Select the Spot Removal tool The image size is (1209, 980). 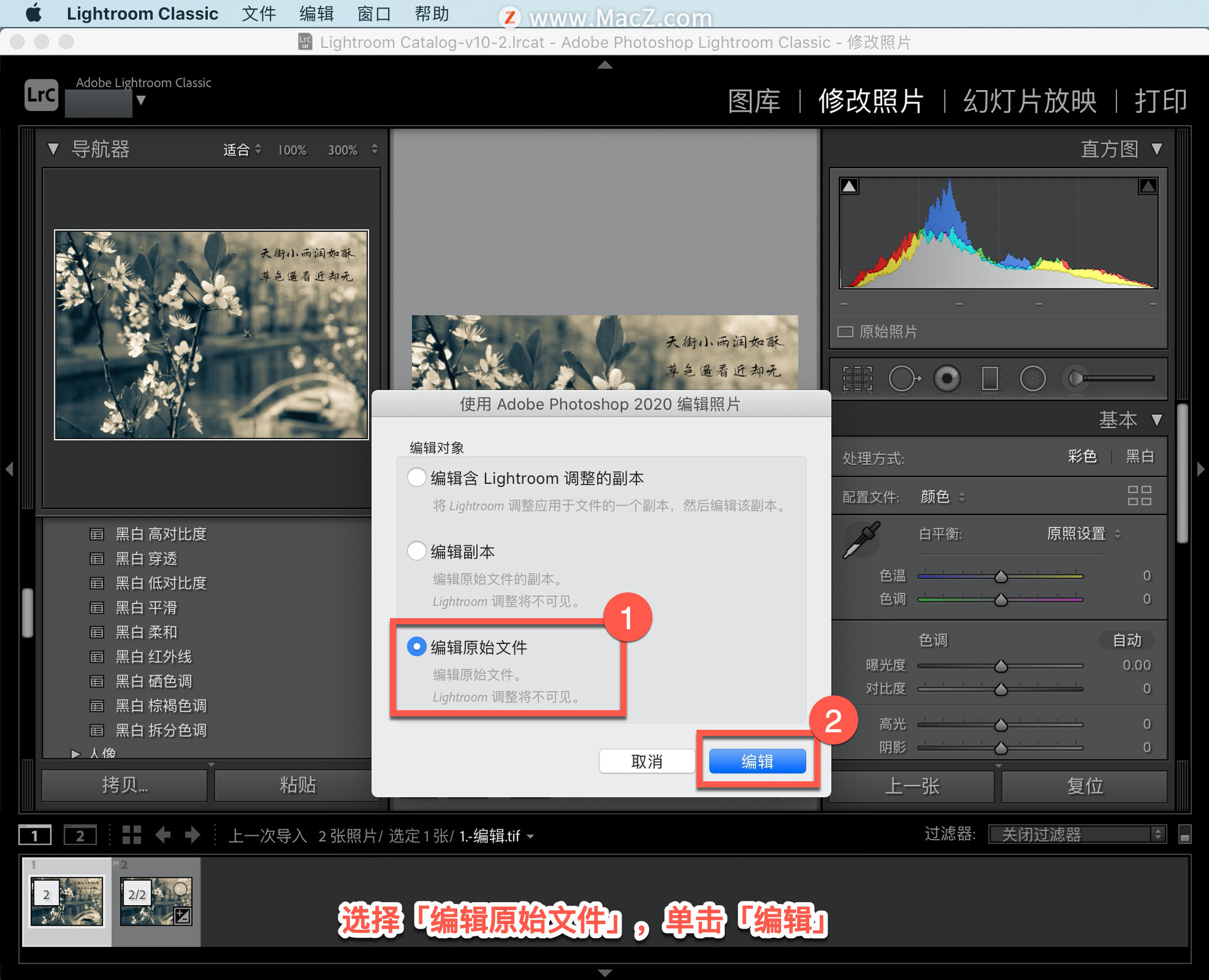904,379
